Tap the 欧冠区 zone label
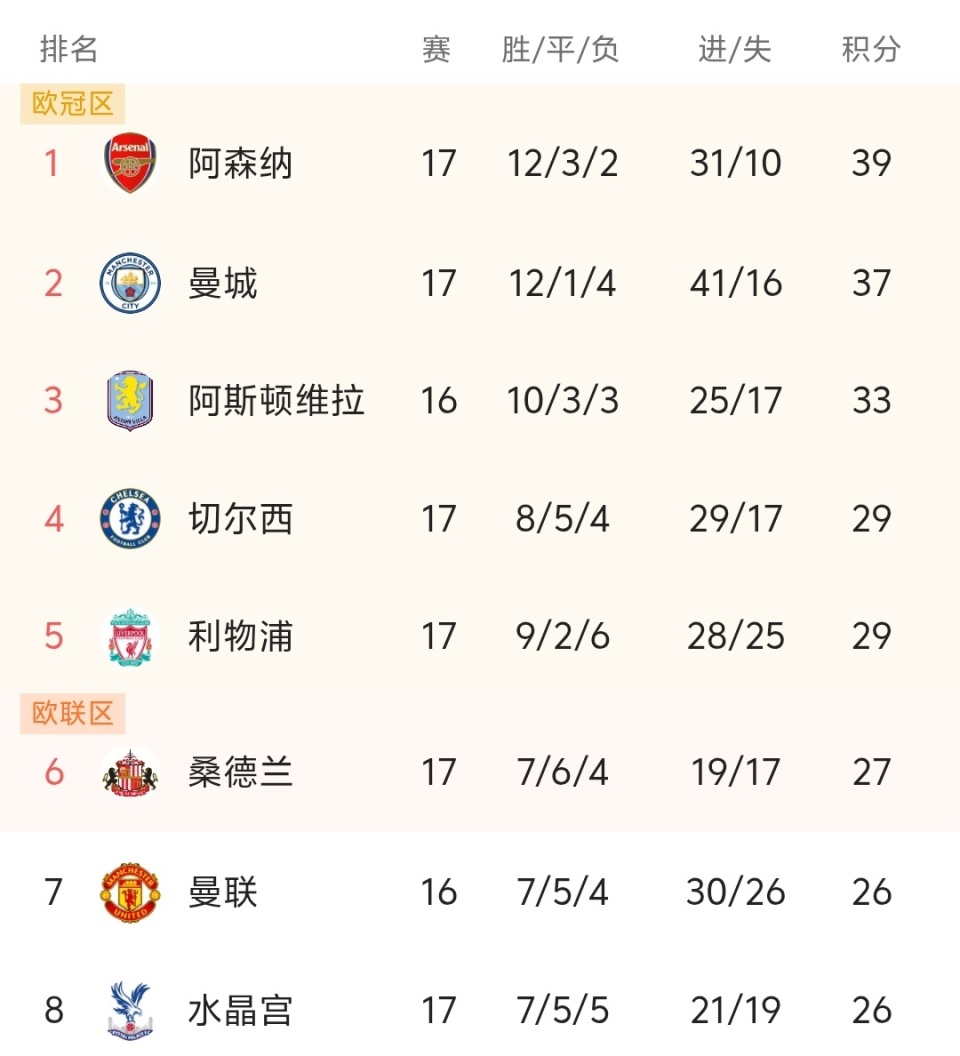Screen dimensions: 960x1056 click(73, 103)
